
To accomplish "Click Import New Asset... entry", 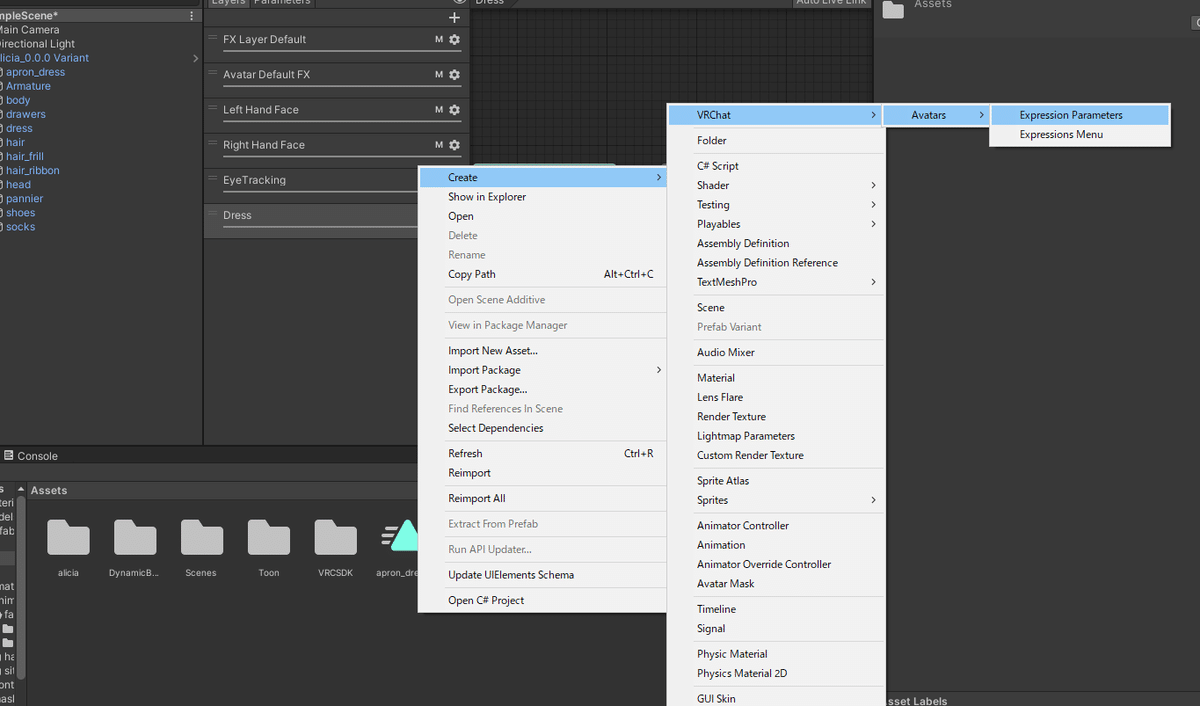I will 542,351.
